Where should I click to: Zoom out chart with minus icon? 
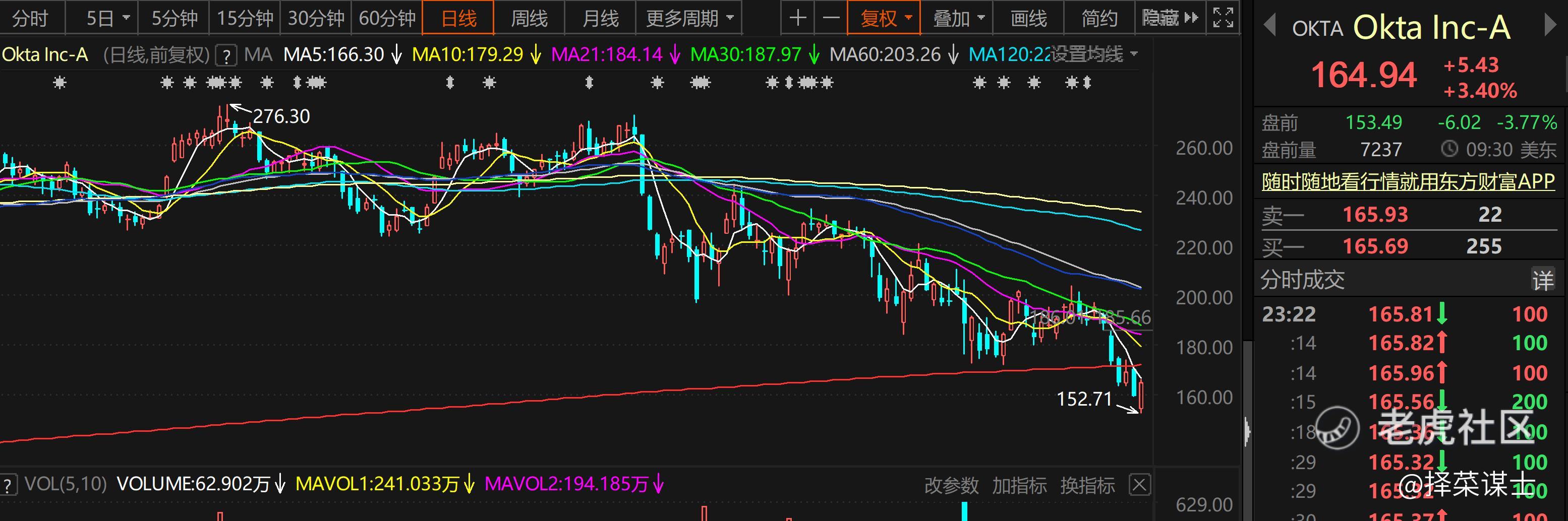831,18
